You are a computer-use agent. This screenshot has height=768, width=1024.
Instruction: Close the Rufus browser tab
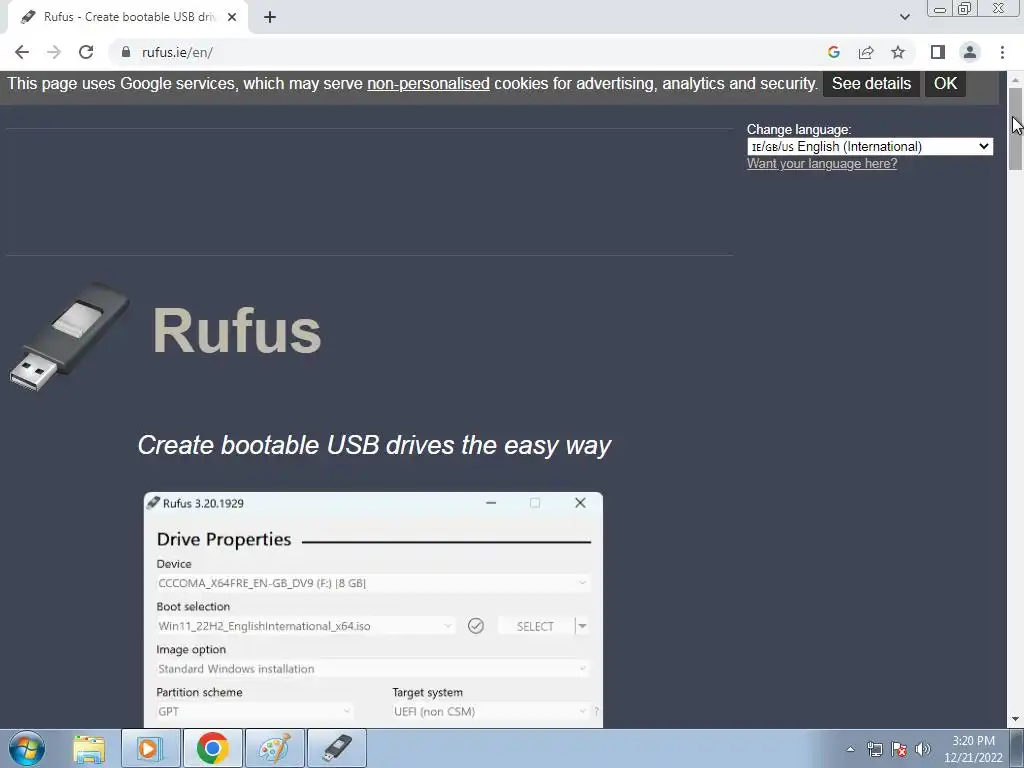232,18
